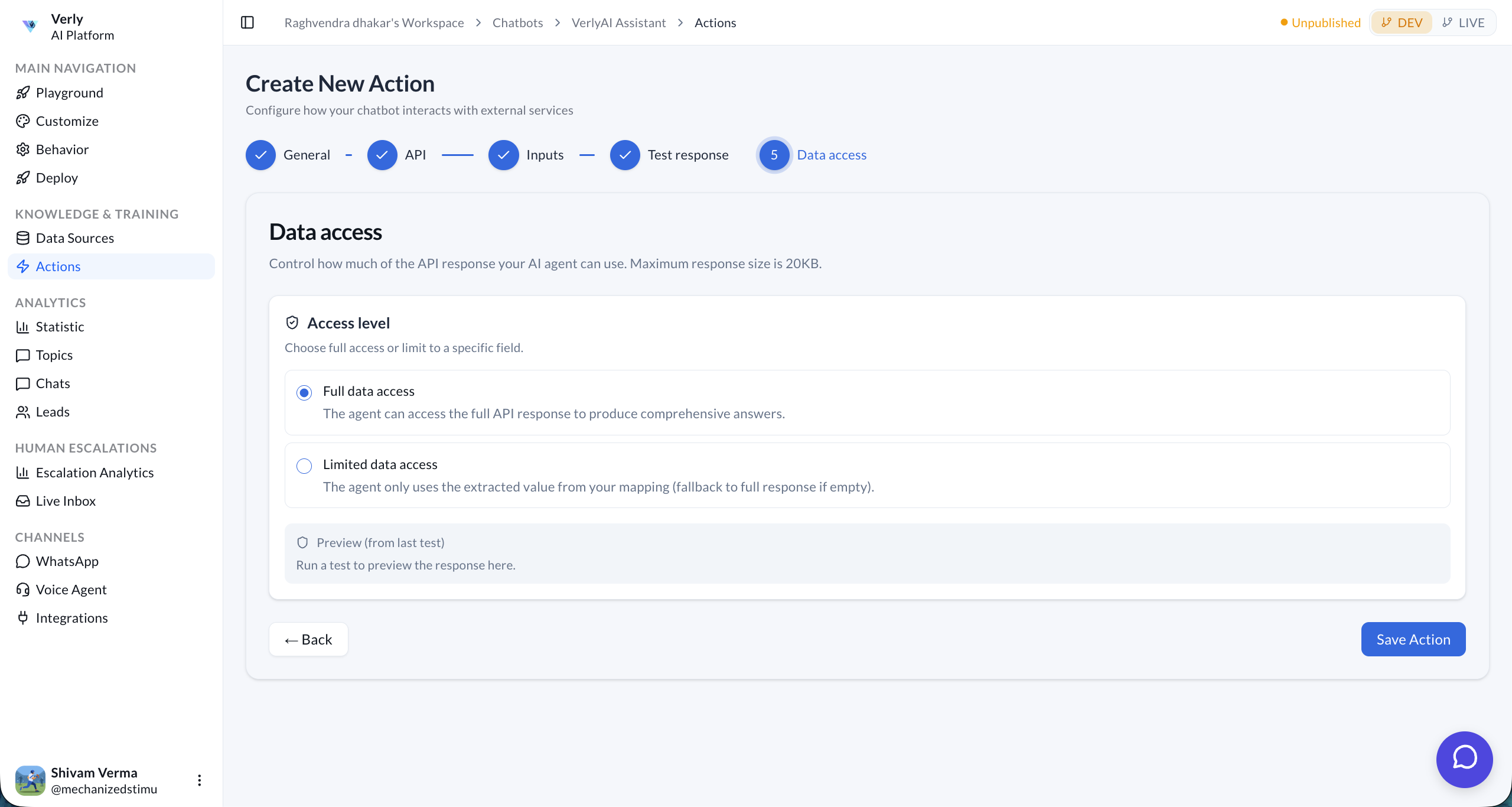Select the Full data access radio button
The image size is (1512, 807).
click(x=304, y=392)
